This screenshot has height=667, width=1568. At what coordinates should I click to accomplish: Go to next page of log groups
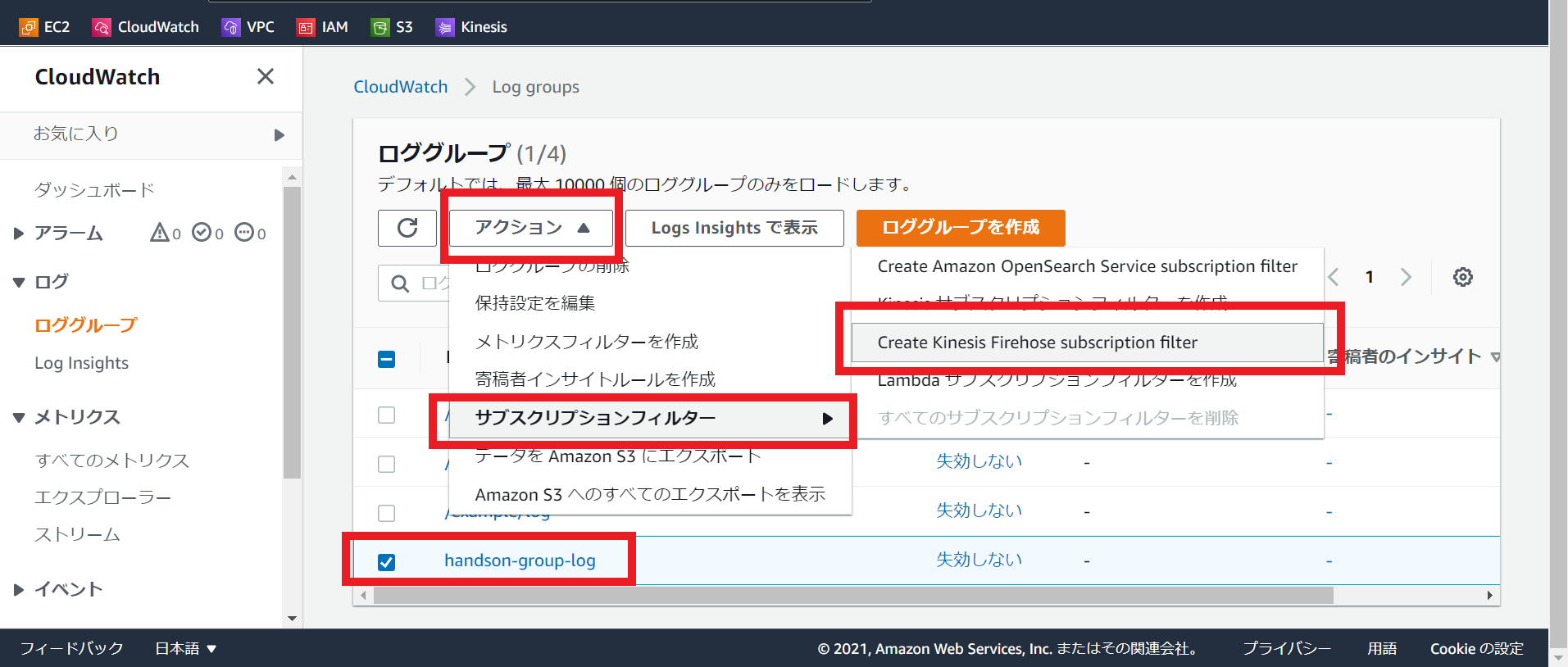coord(1406,277)
